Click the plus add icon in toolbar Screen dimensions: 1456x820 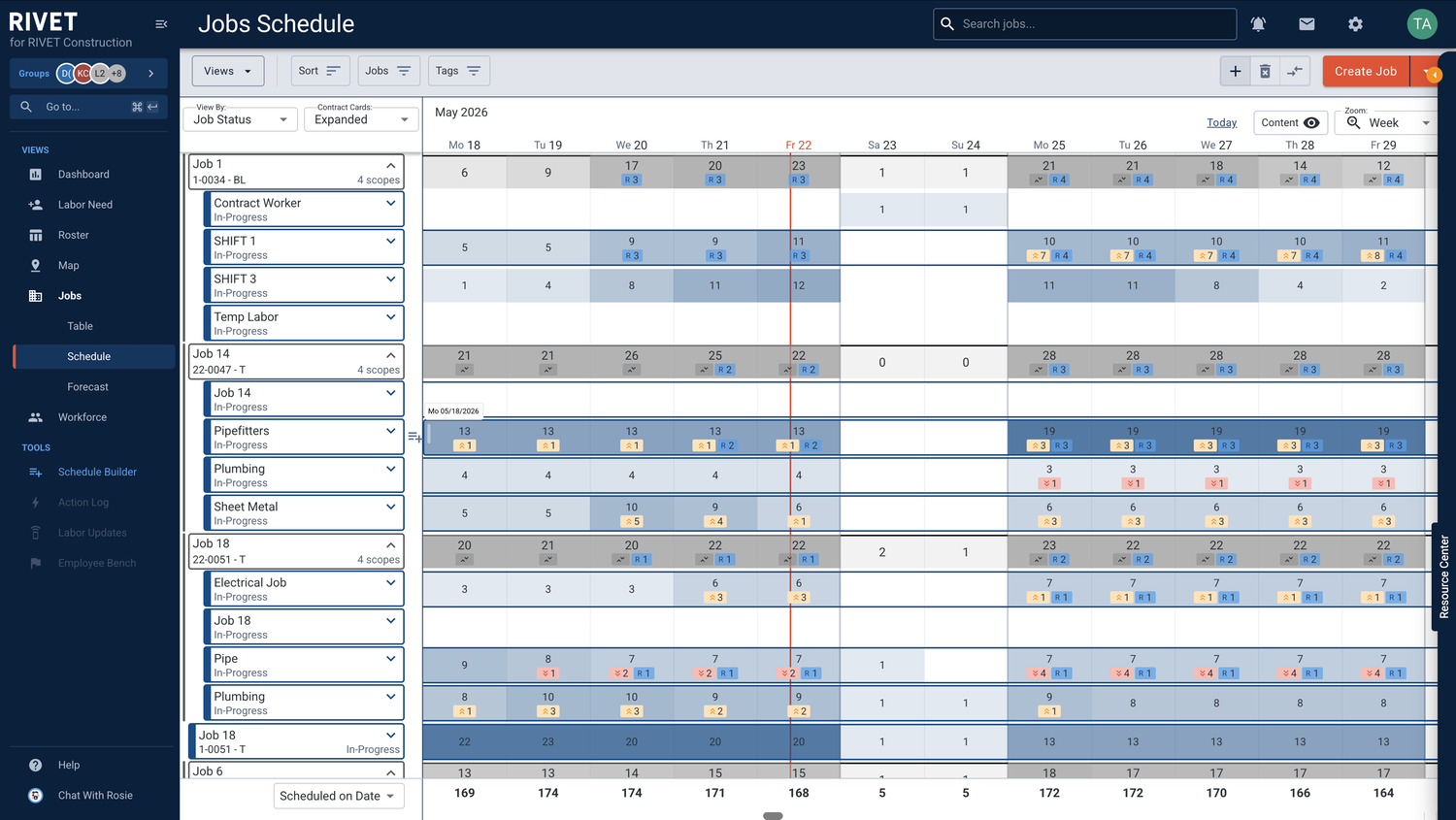click(x=1235, y=71)
